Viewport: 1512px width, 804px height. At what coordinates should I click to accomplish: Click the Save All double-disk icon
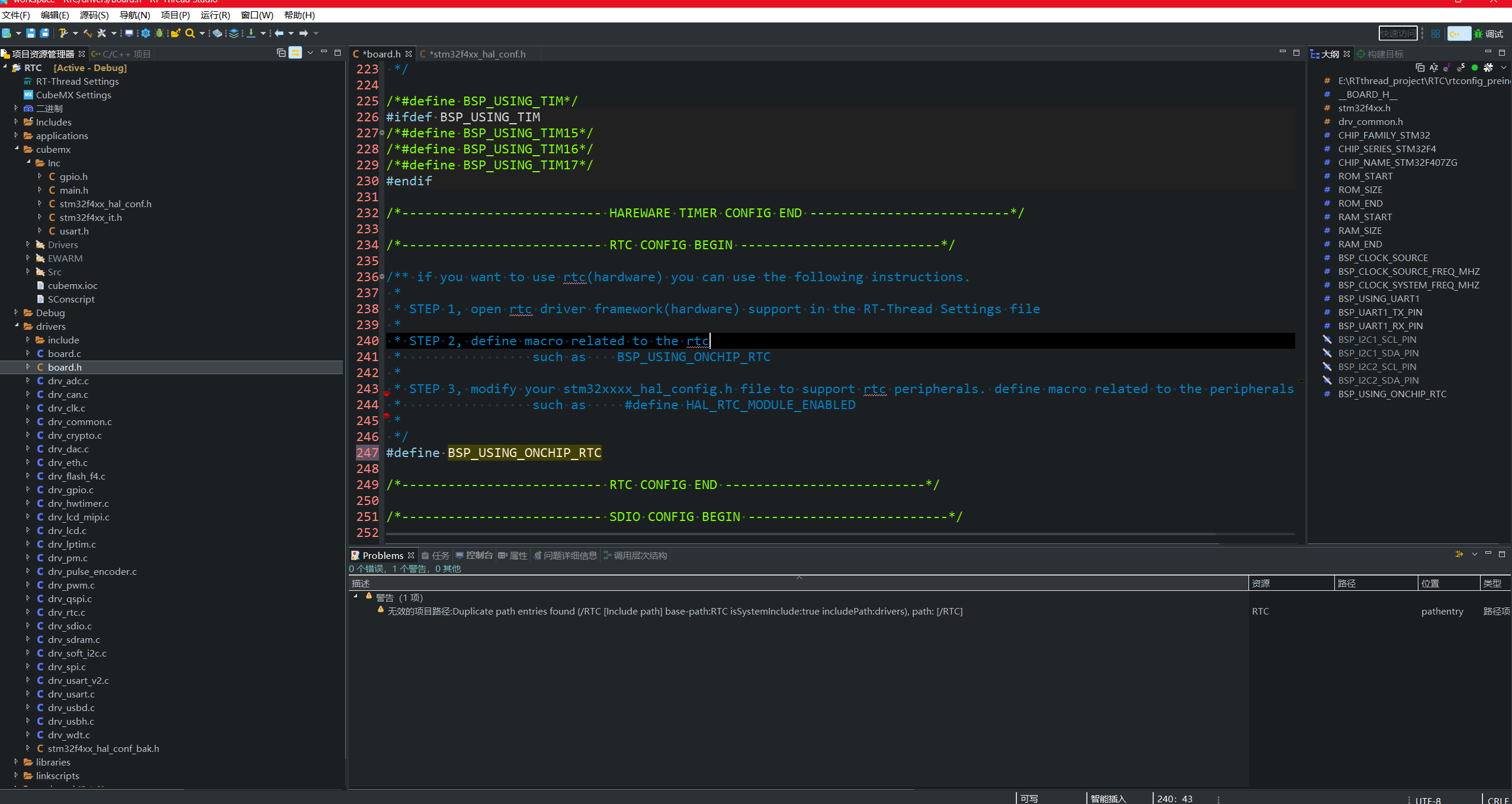coord(44,33)
